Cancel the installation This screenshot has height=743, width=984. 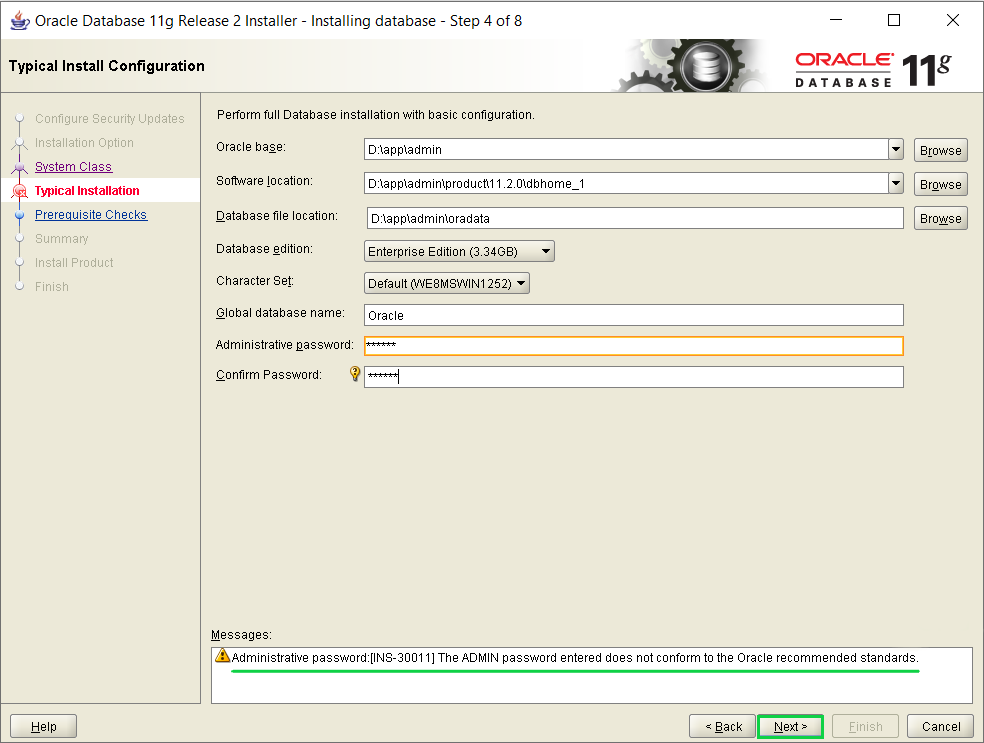[940, 726]
